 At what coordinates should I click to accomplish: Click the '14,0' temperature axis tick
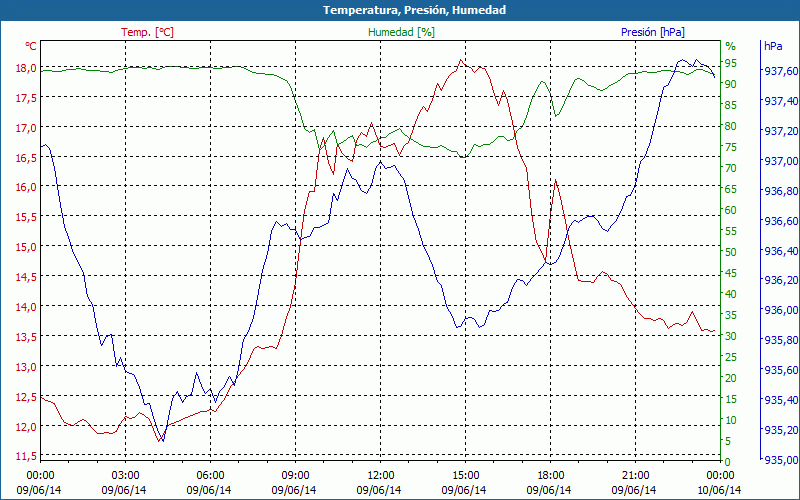[x=26, y=307]
